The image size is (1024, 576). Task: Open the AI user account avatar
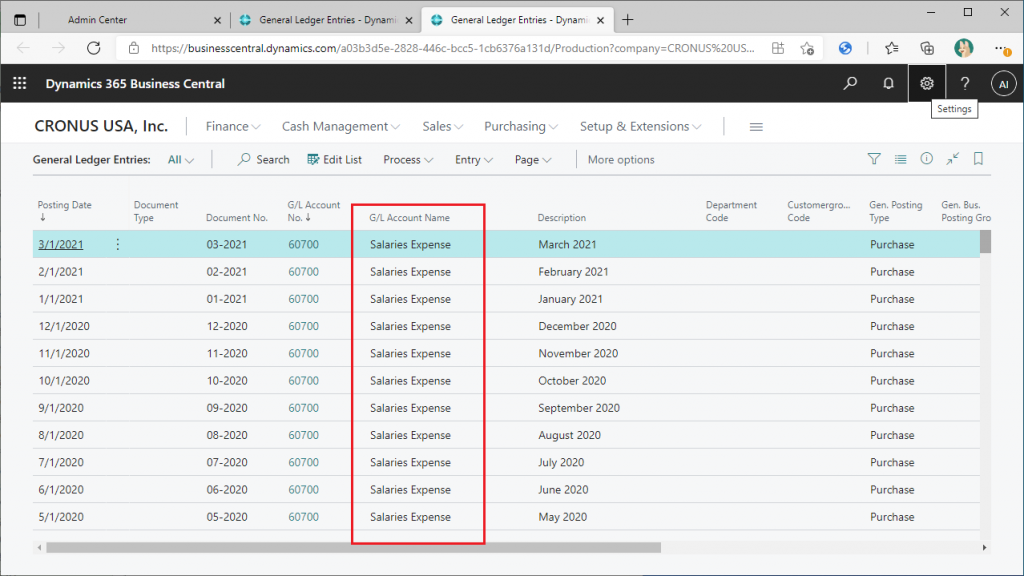(x=1004, y=84)
